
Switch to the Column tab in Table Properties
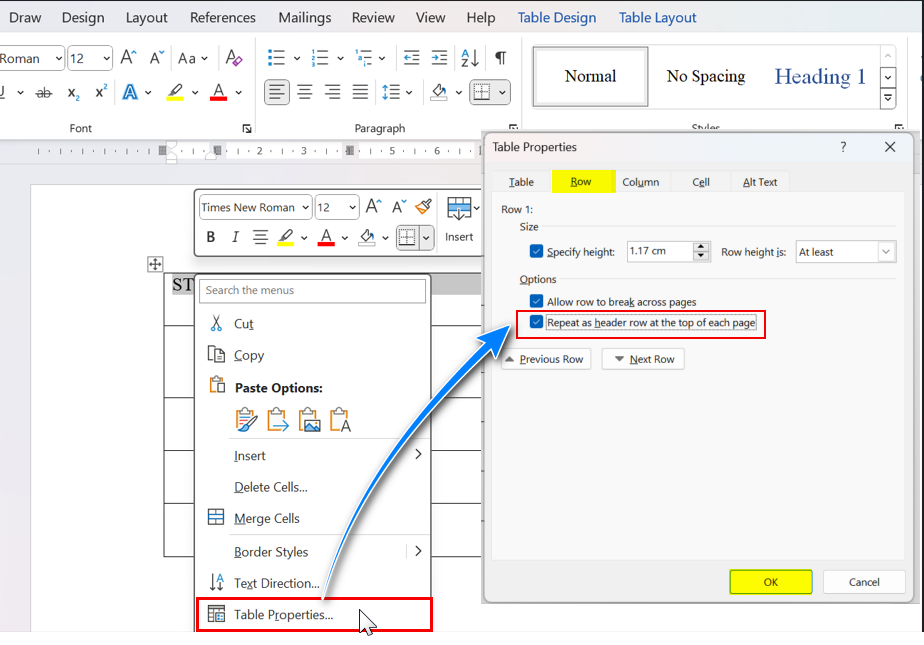coord(640,182)
